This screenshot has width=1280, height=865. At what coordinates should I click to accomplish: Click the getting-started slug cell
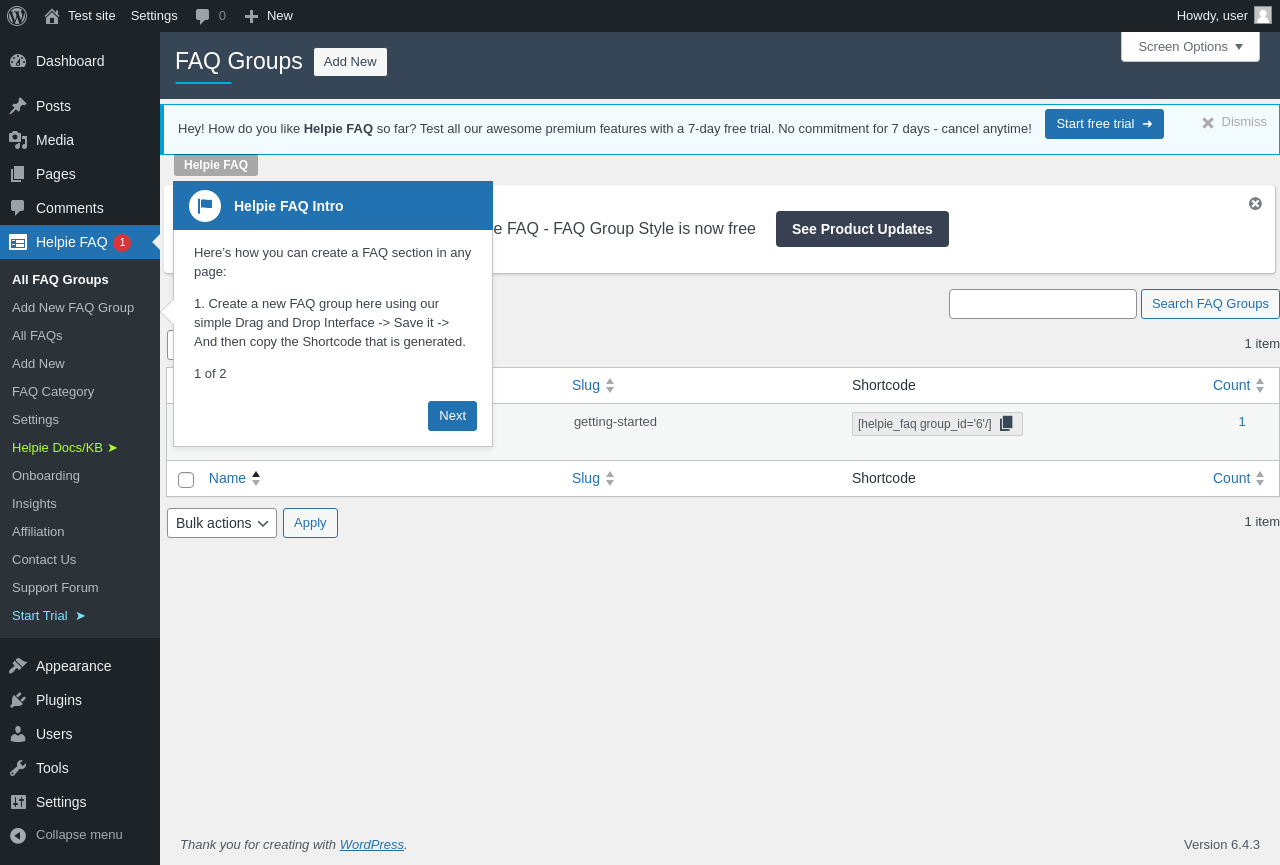coord(615,421)
